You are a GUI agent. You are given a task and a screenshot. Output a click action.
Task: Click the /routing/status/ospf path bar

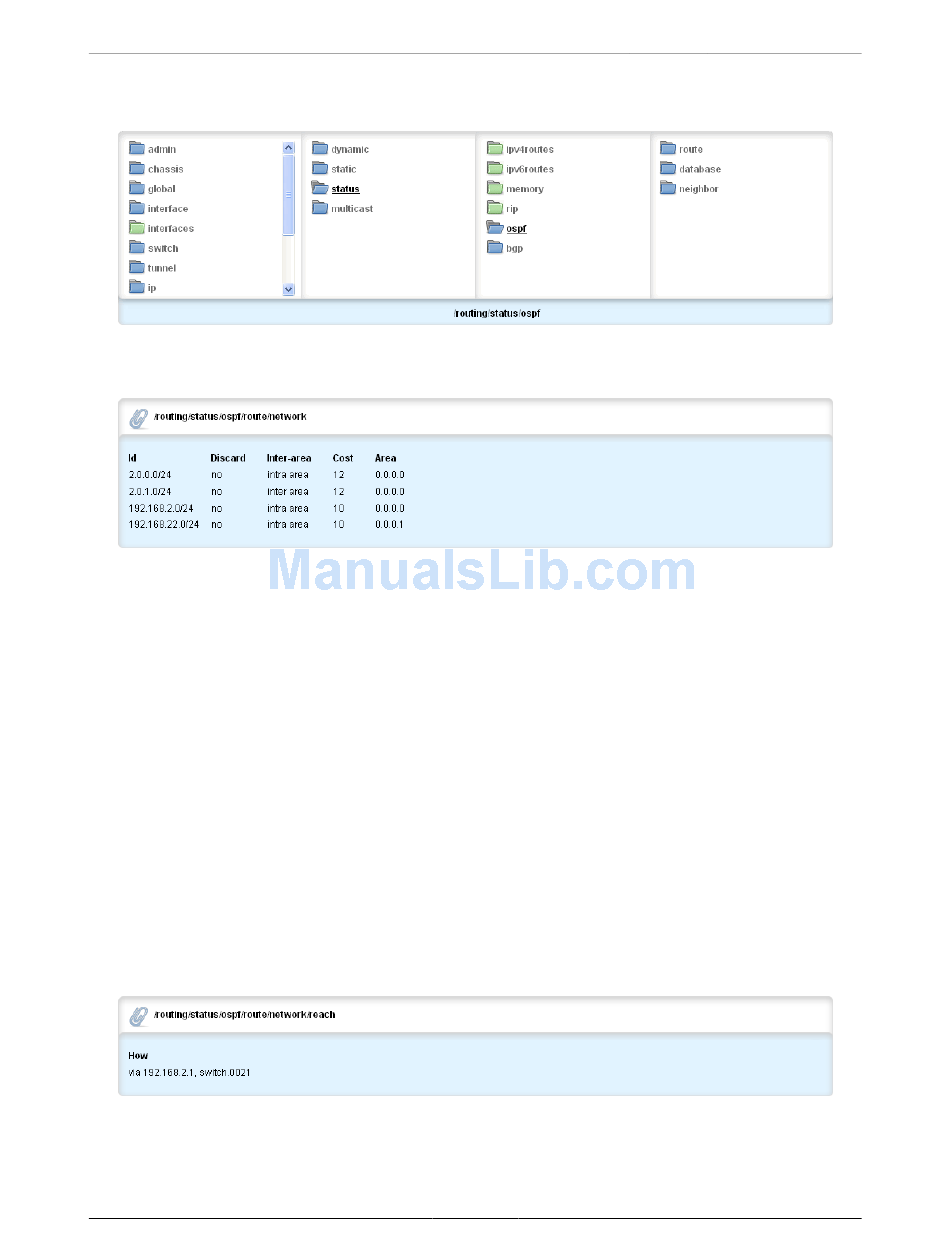475,313
